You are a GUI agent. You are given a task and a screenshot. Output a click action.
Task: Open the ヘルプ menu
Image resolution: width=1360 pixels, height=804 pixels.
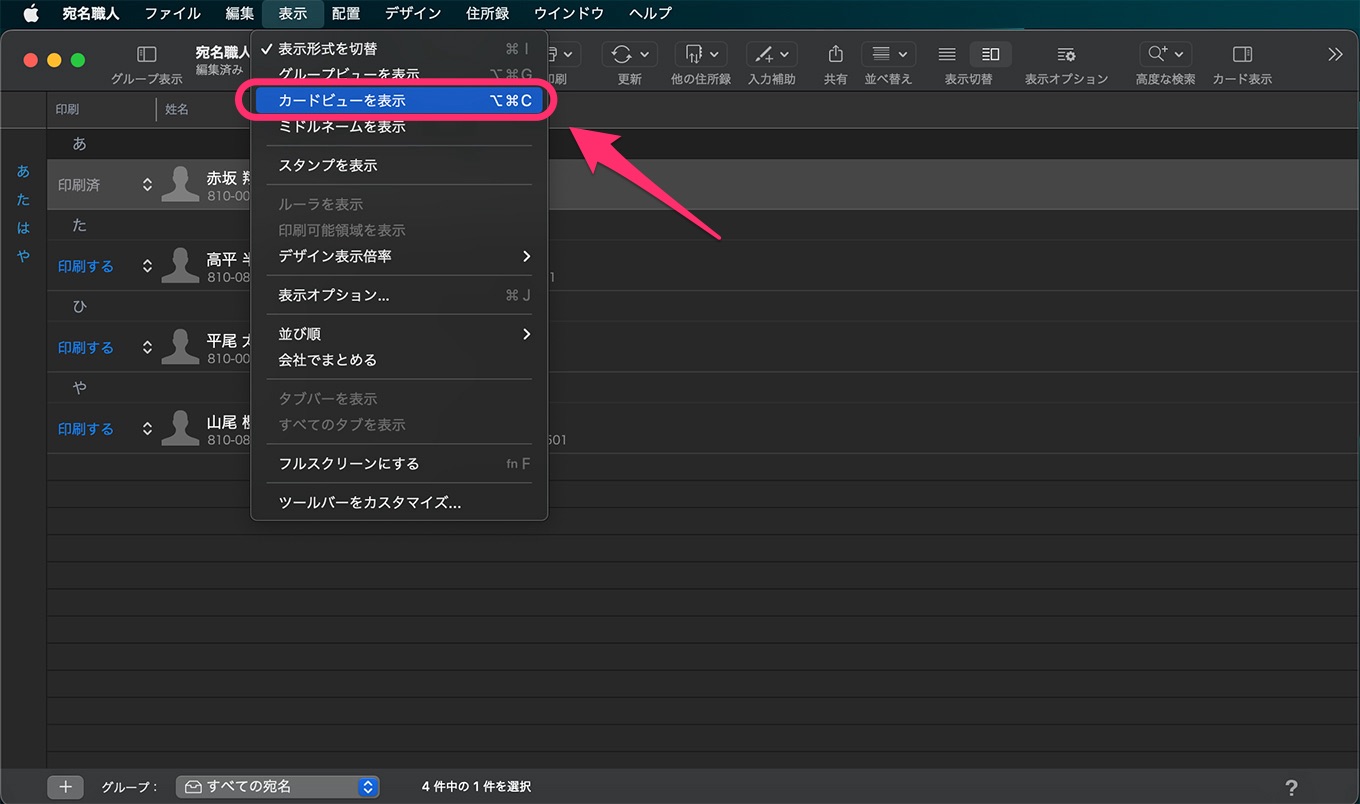pos(651,13)
